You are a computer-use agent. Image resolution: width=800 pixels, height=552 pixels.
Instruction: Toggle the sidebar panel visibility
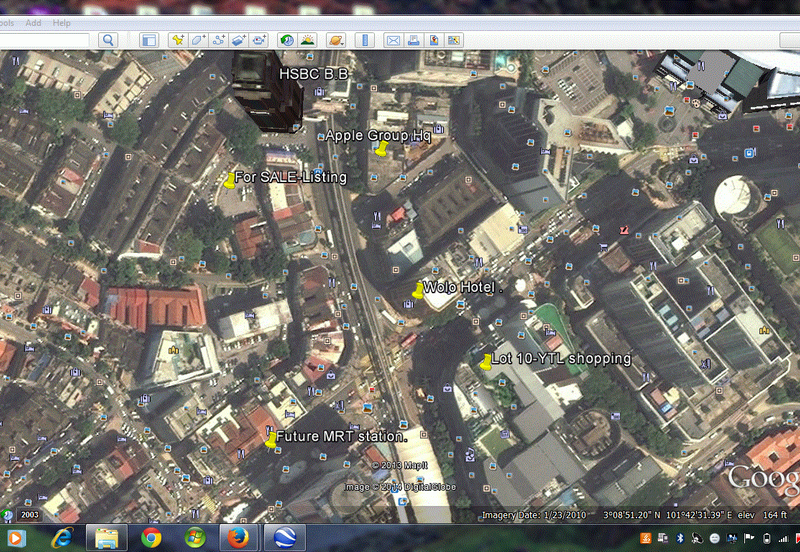[x=149, y=40]
